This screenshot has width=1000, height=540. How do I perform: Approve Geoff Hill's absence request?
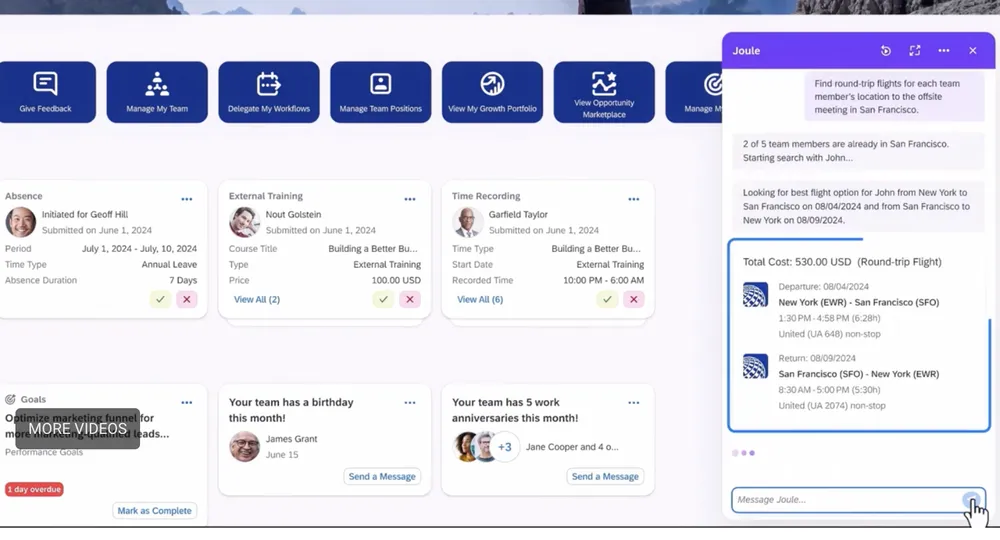tap(160, 299)
